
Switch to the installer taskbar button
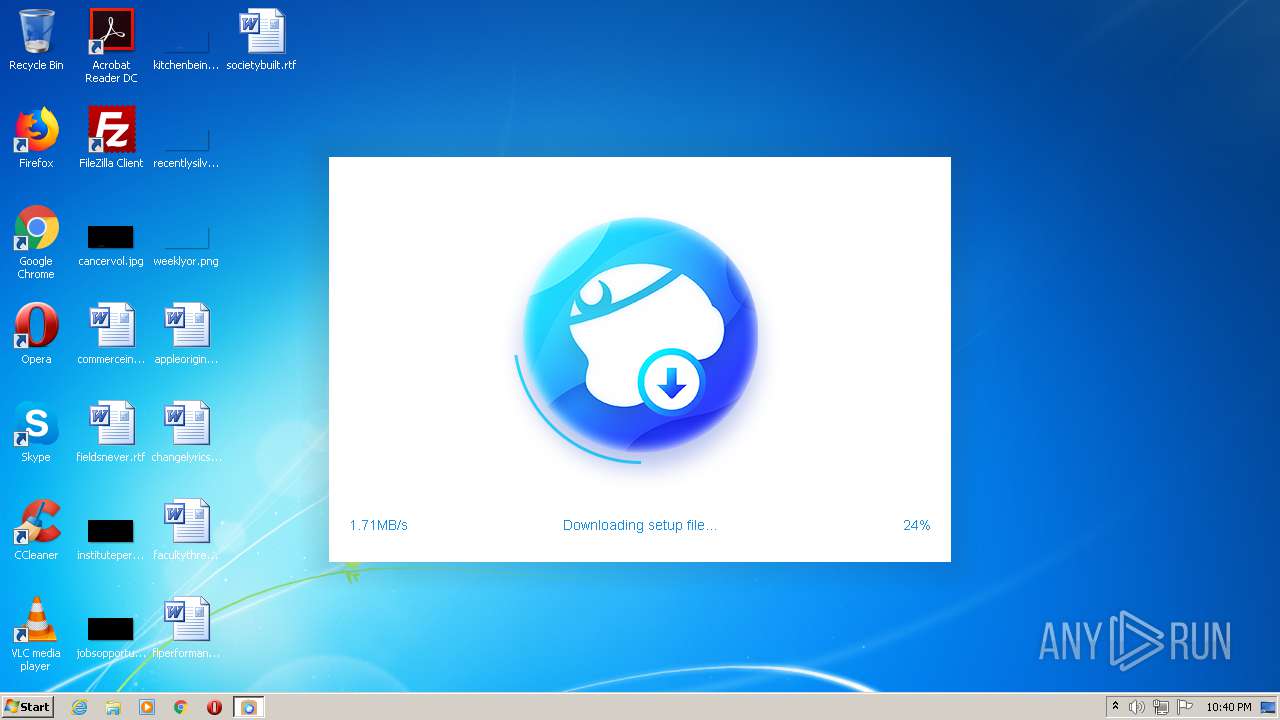click(x=248, y=707)
